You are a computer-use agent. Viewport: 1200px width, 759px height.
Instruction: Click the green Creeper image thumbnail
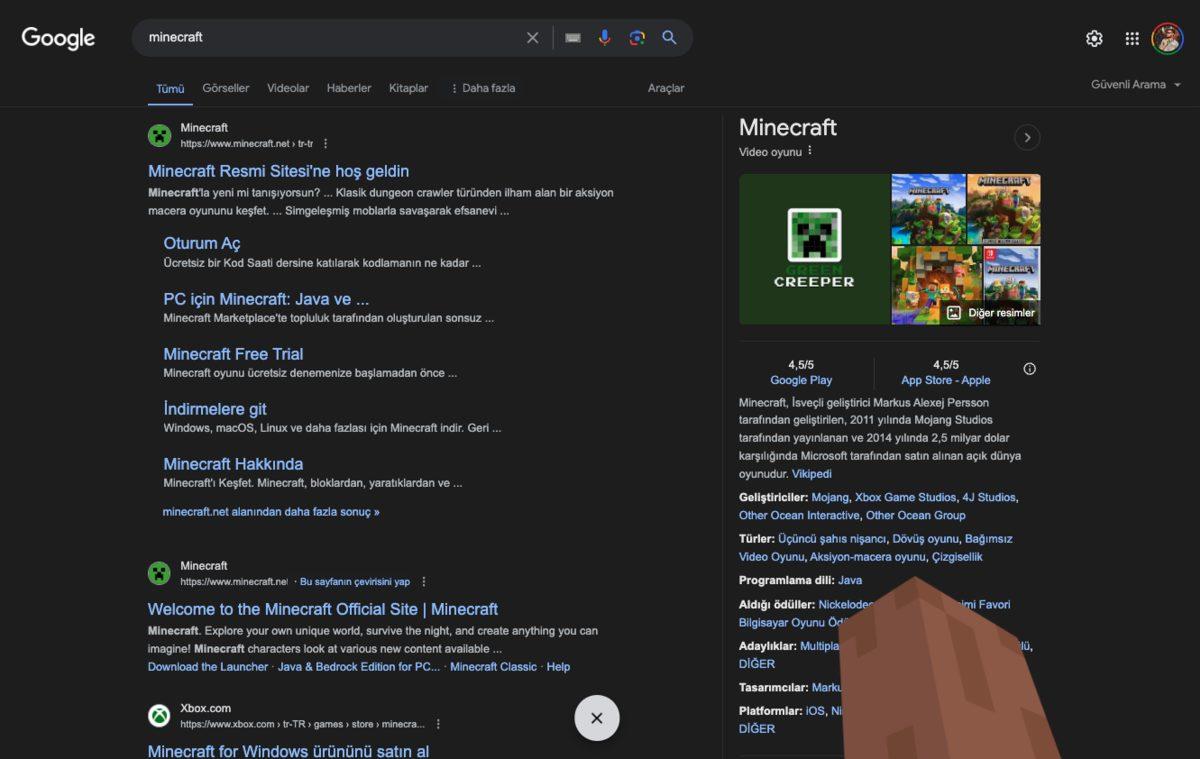(813, 248)
